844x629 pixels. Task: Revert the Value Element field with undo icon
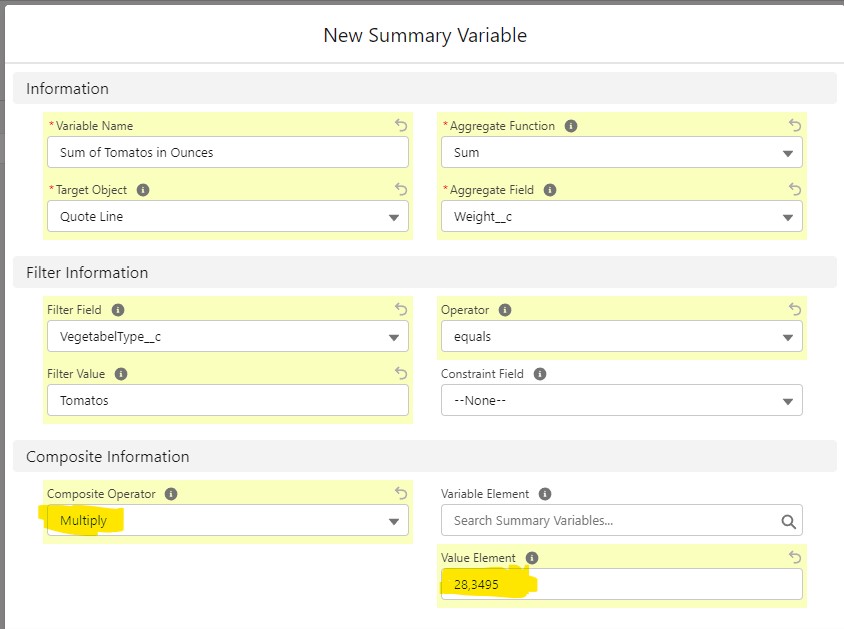795,558
